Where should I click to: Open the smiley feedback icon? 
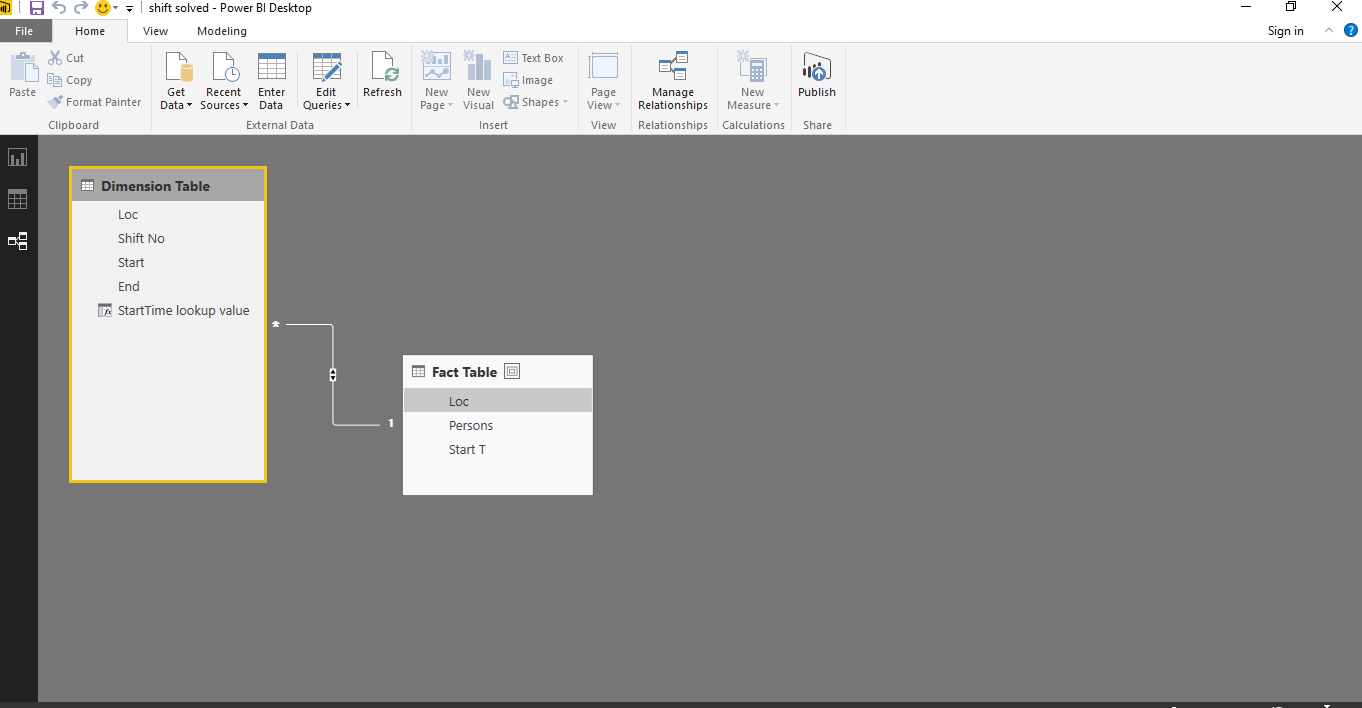103,8
